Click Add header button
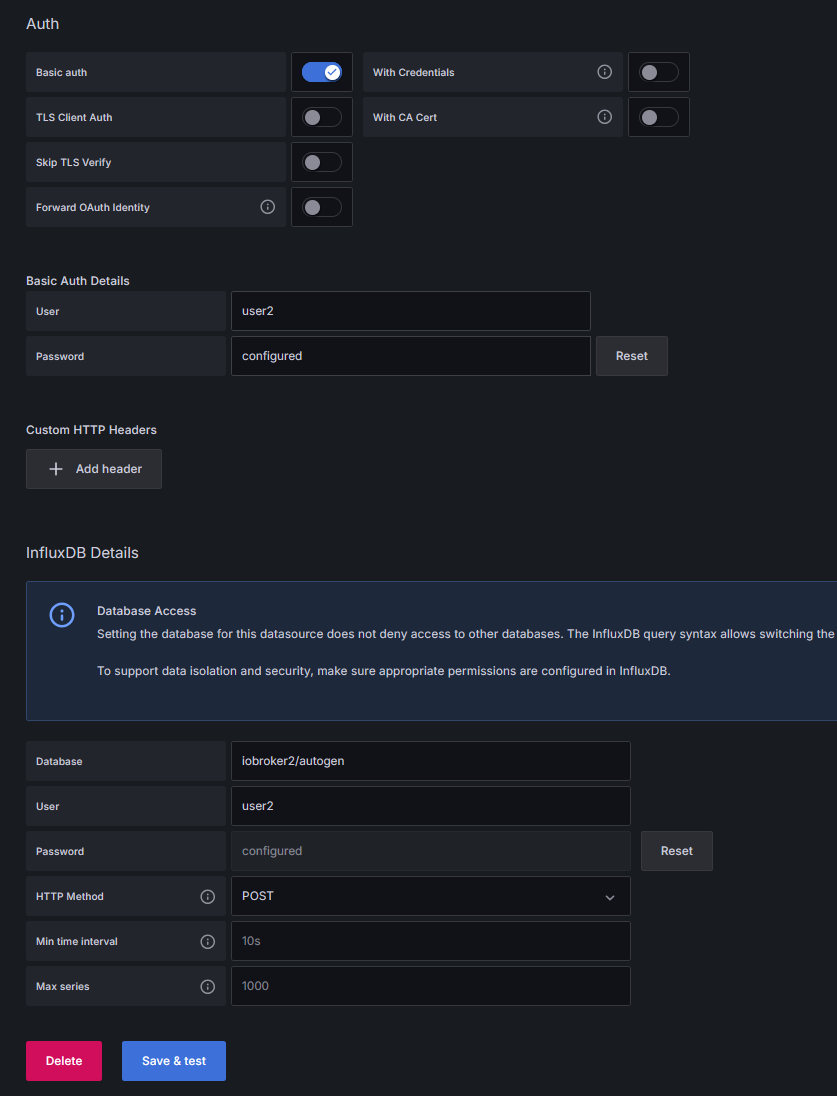 point(94,469)
